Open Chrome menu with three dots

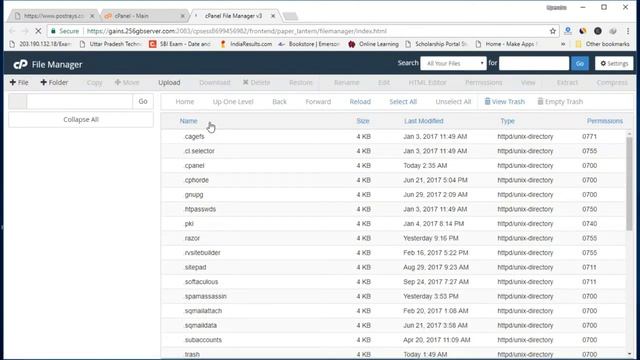point(628,31)
